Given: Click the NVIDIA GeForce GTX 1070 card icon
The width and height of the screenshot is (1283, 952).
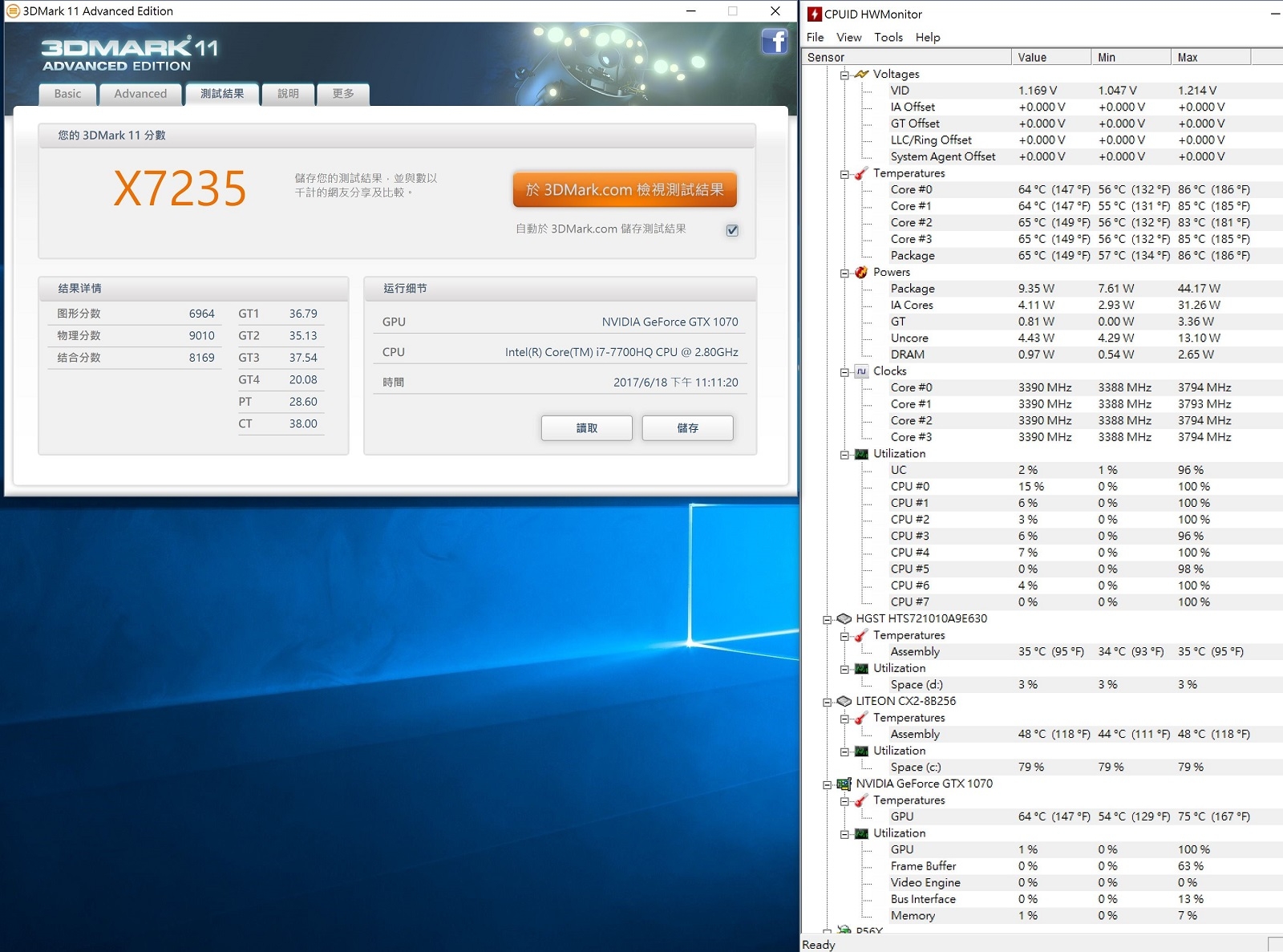Looking at the screenshot, I should click(844, 784).
